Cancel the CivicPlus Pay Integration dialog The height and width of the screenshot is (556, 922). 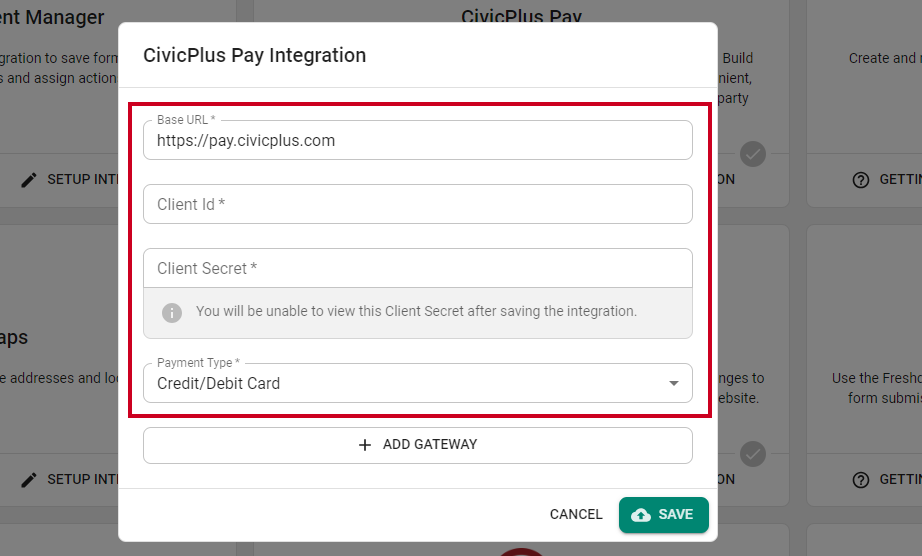tap(576, 514)
